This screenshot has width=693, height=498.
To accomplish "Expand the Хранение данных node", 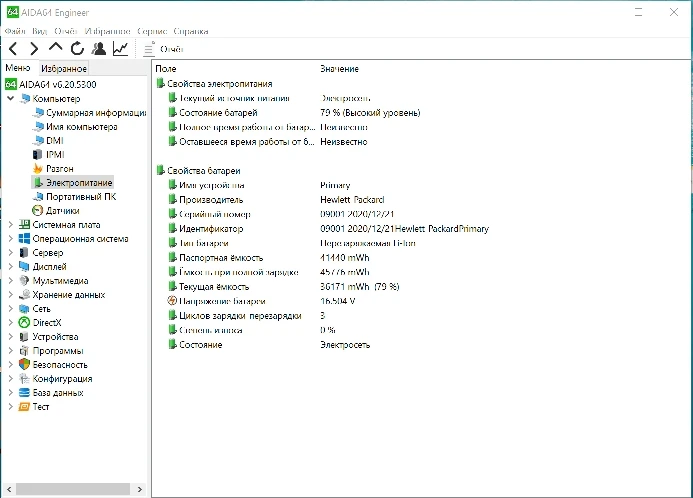I will [x=11, y=295].
